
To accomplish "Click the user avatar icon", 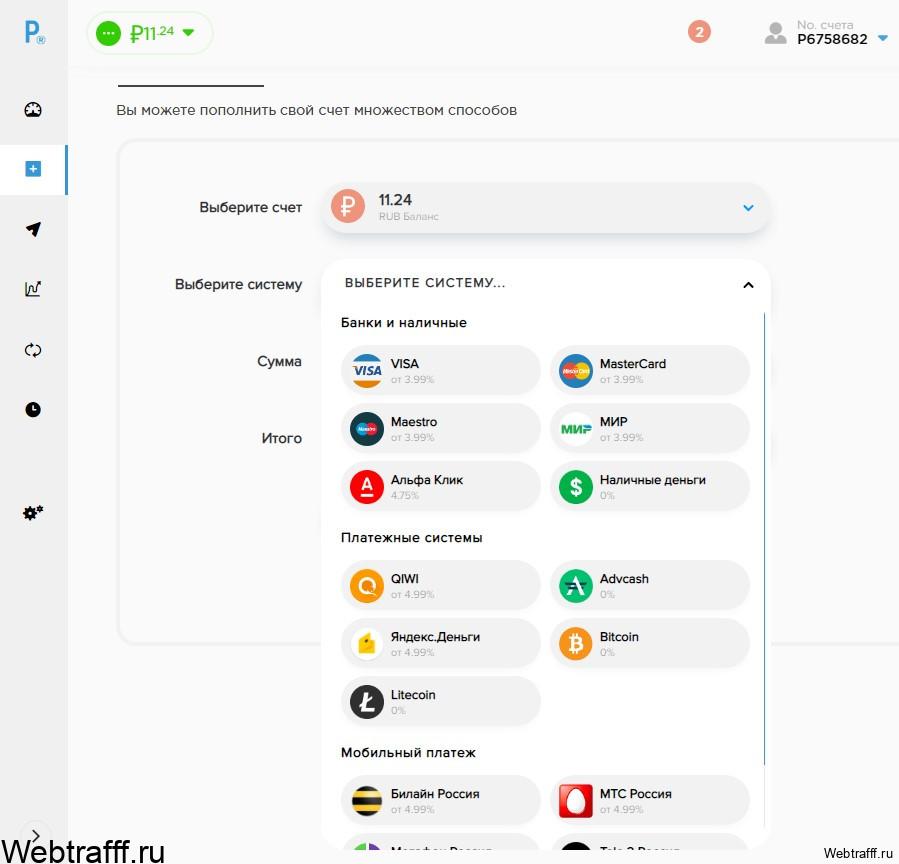I will point(775,33).
